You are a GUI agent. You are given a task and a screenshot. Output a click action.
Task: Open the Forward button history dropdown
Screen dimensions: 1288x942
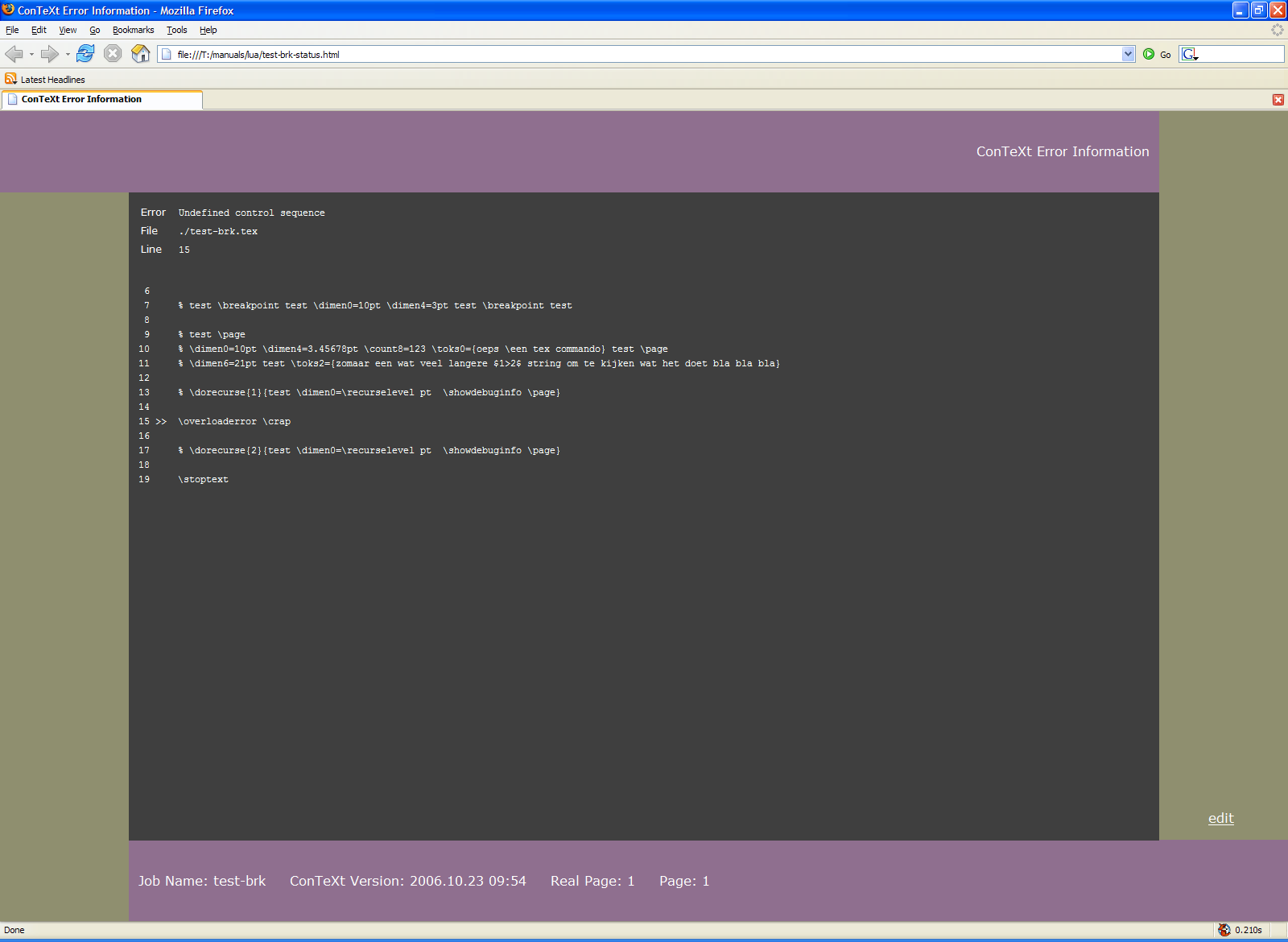tap(68, 55)
